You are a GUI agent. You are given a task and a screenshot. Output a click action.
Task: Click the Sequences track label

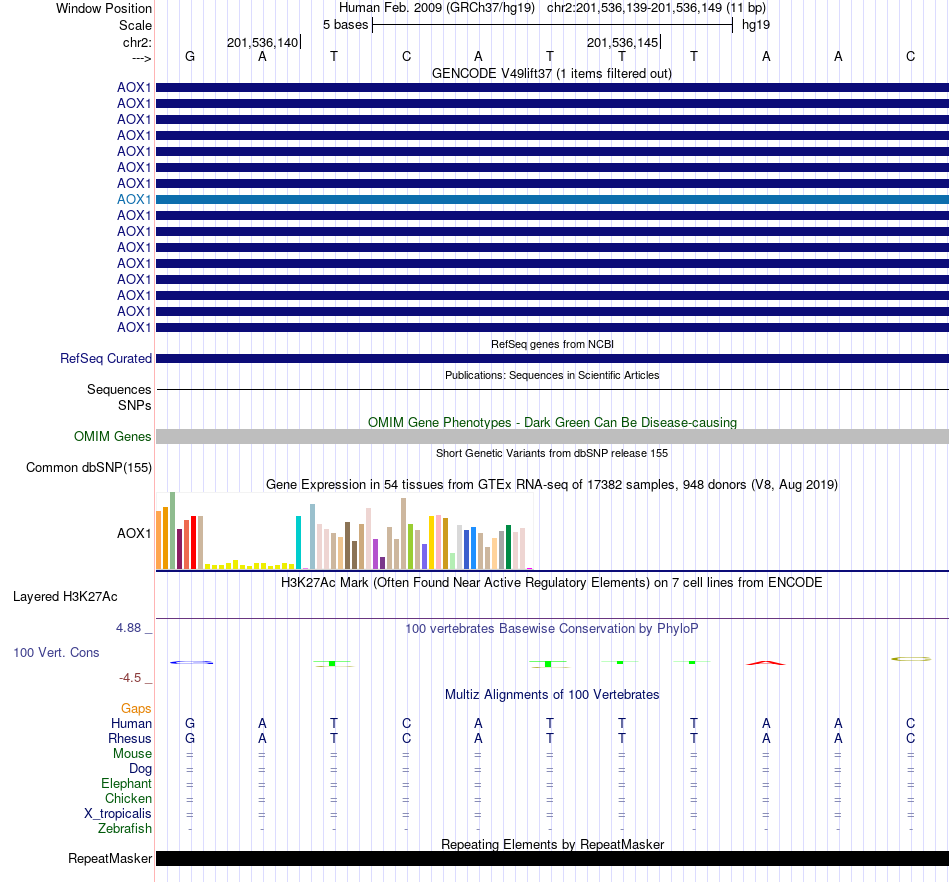(x=119, y=390)
